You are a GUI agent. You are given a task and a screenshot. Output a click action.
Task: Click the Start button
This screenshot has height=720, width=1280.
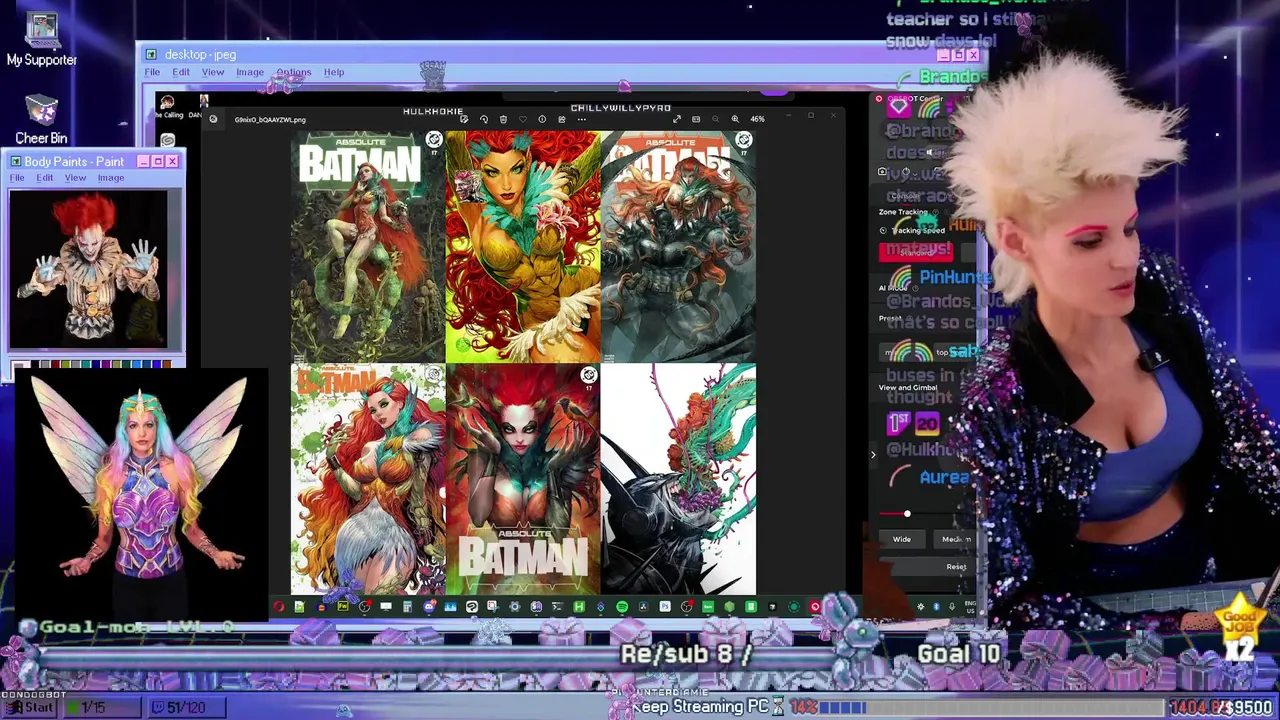pyautogui.click(x=32, y=707)
